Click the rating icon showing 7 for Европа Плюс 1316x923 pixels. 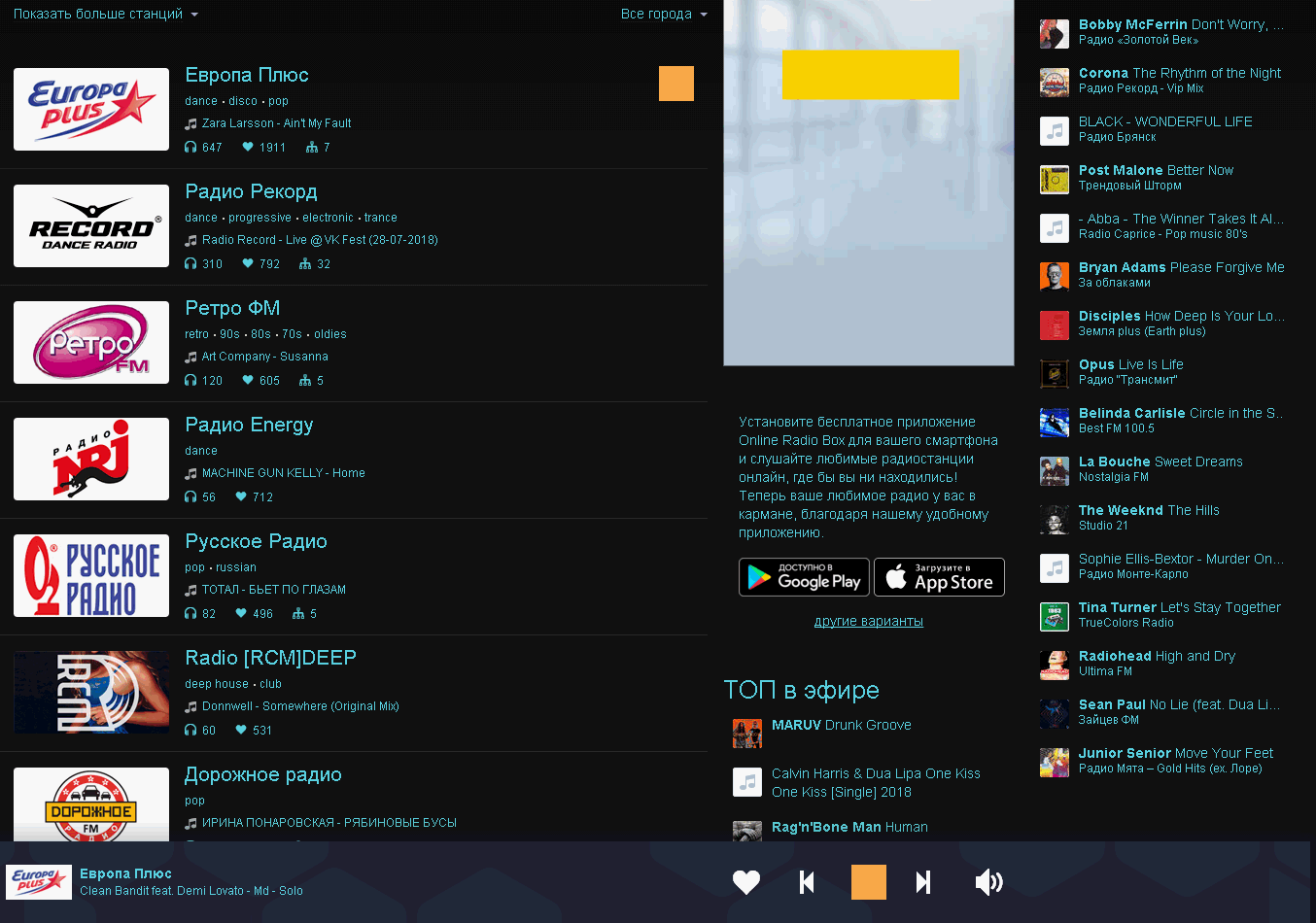[x=312, y=147]
